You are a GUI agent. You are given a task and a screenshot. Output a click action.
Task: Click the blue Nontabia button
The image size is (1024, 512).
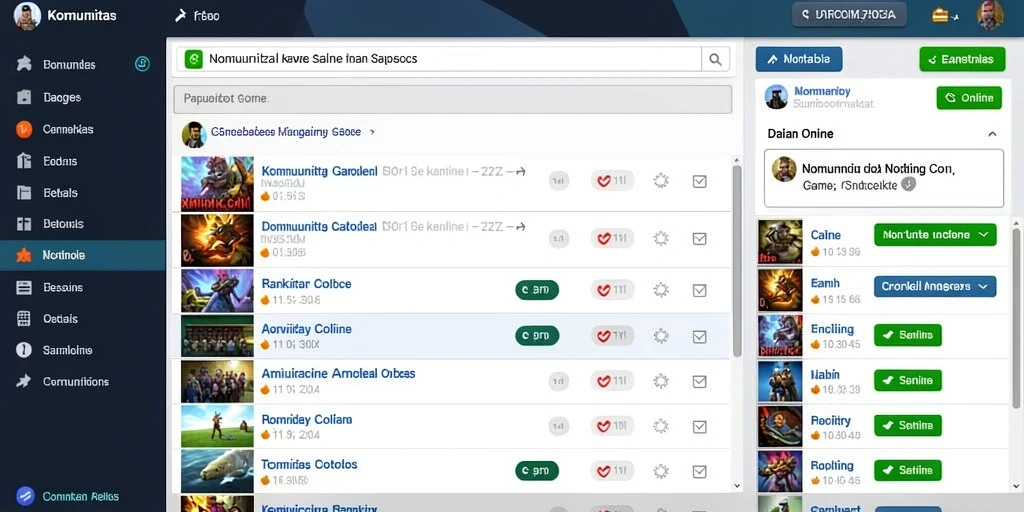pos(799,59)
